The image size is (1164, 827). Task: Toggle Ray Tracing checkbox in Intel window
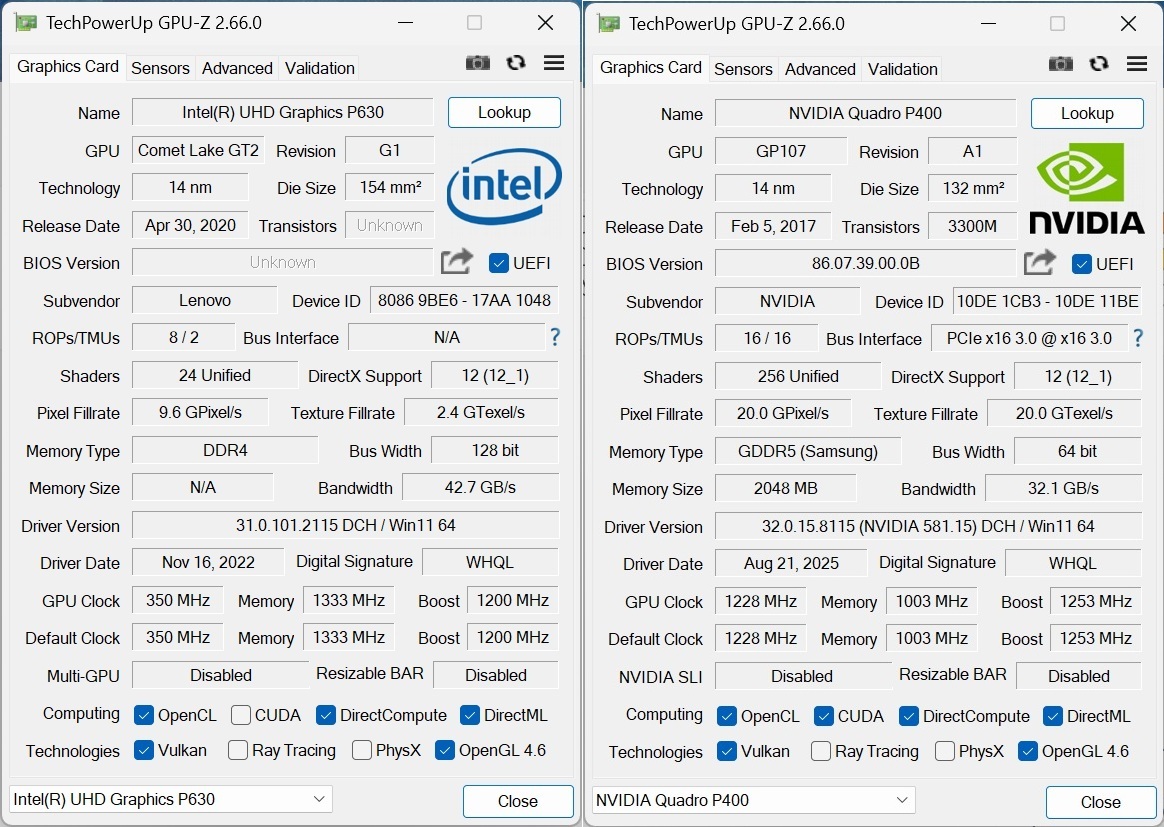238,750
